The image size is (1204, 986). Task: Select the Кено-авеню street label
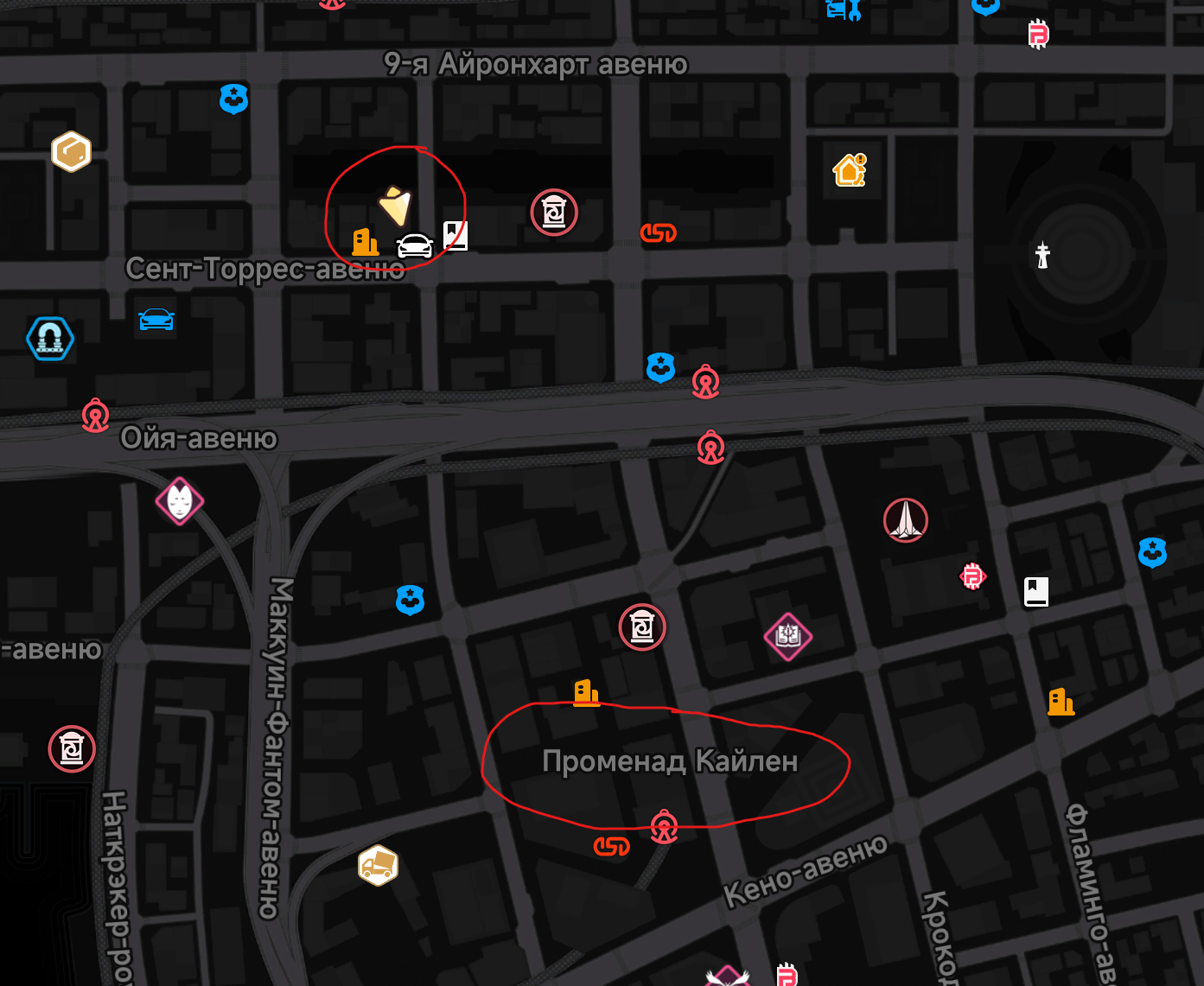point(806,870)
